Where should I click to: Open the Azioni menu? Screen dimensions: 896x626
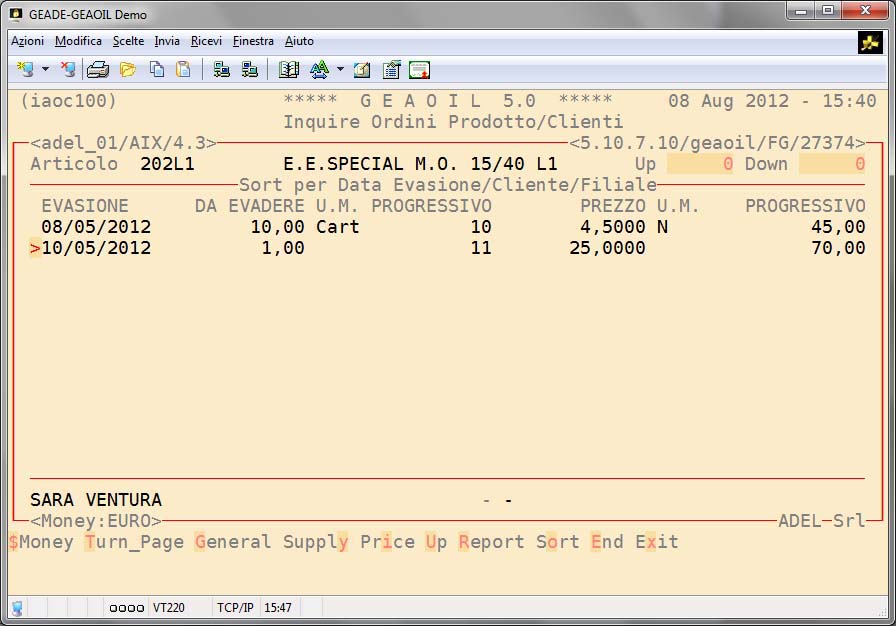point(27,41)
